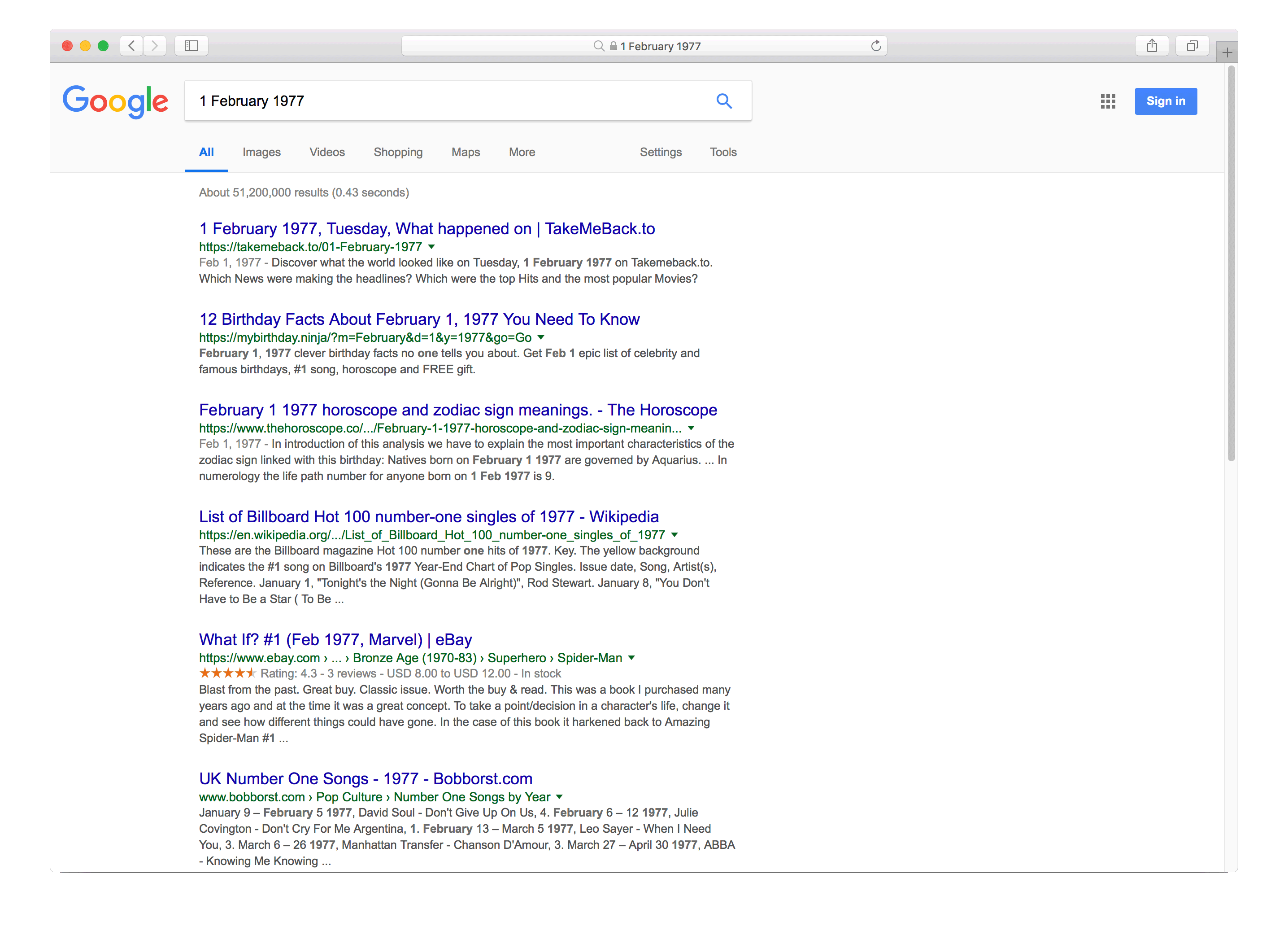This screenshot has height=944, width=1288.
Task: Click the address bar showing 1 February 1977
Action: 644,46
